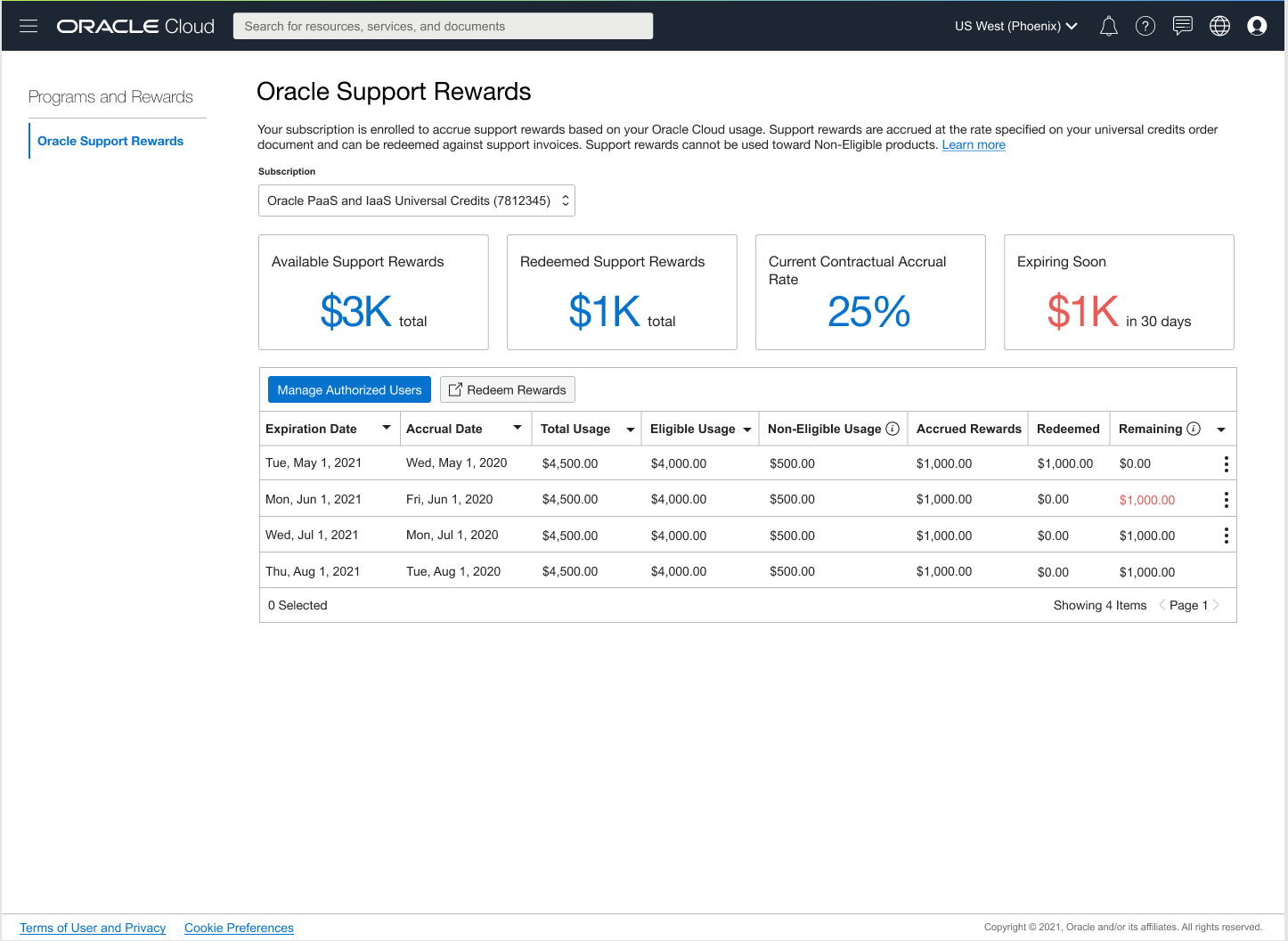Open the hamburger navigation menu
The height and width of the screenshot is (941, 1288).
pyautogui.click(x=29, y=26)
